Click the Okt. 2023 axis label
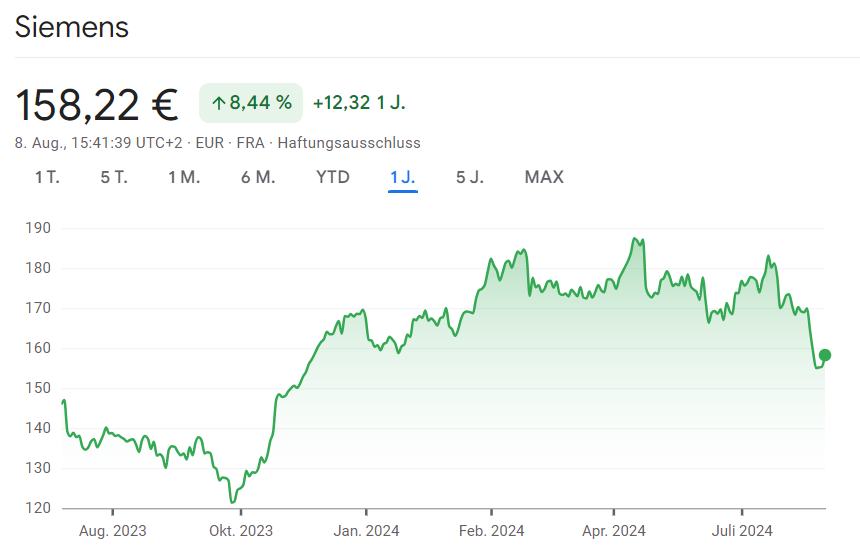 241,531
